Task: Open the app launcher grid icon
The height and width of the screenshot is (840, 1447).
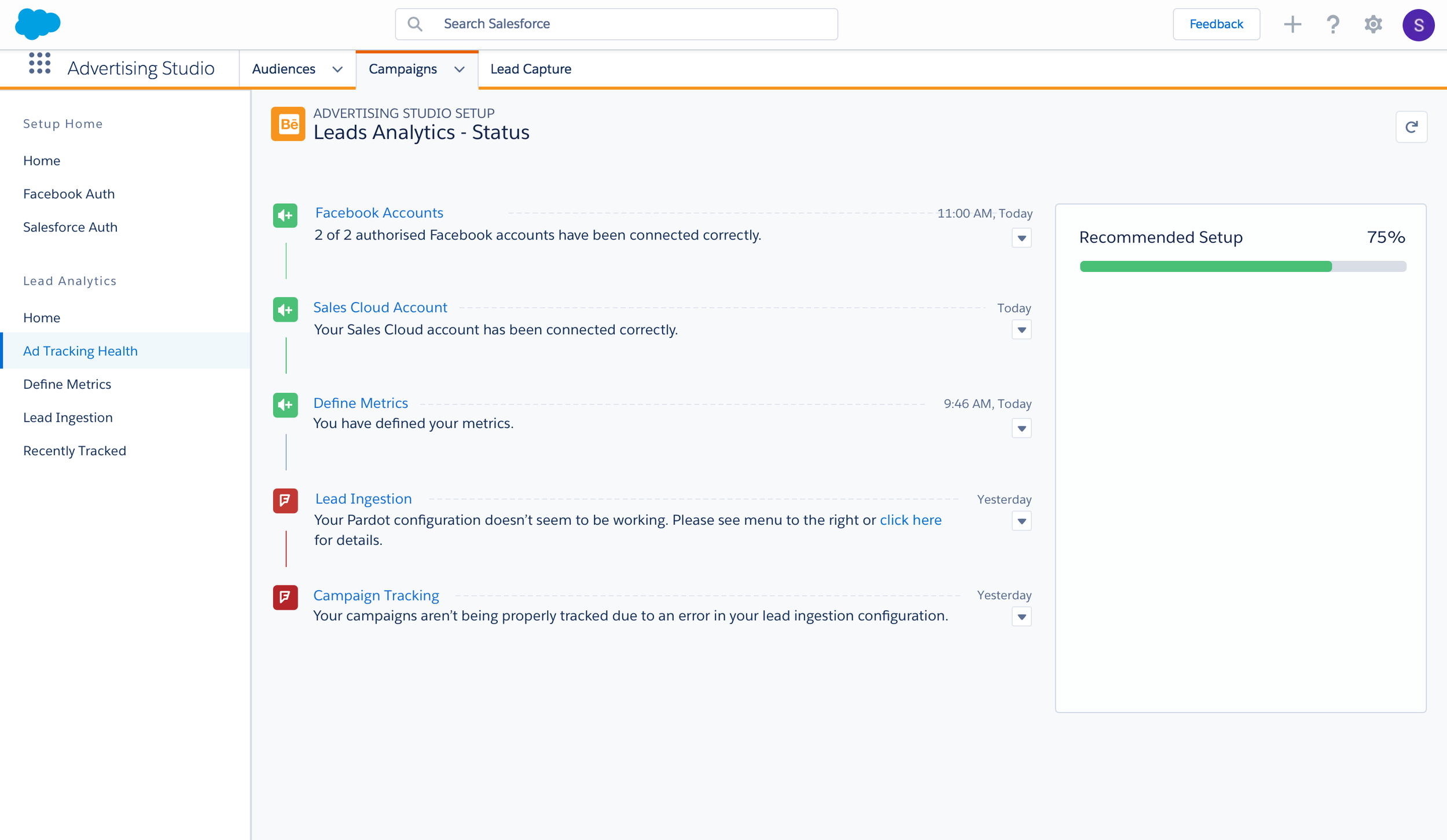Action: 39,64
